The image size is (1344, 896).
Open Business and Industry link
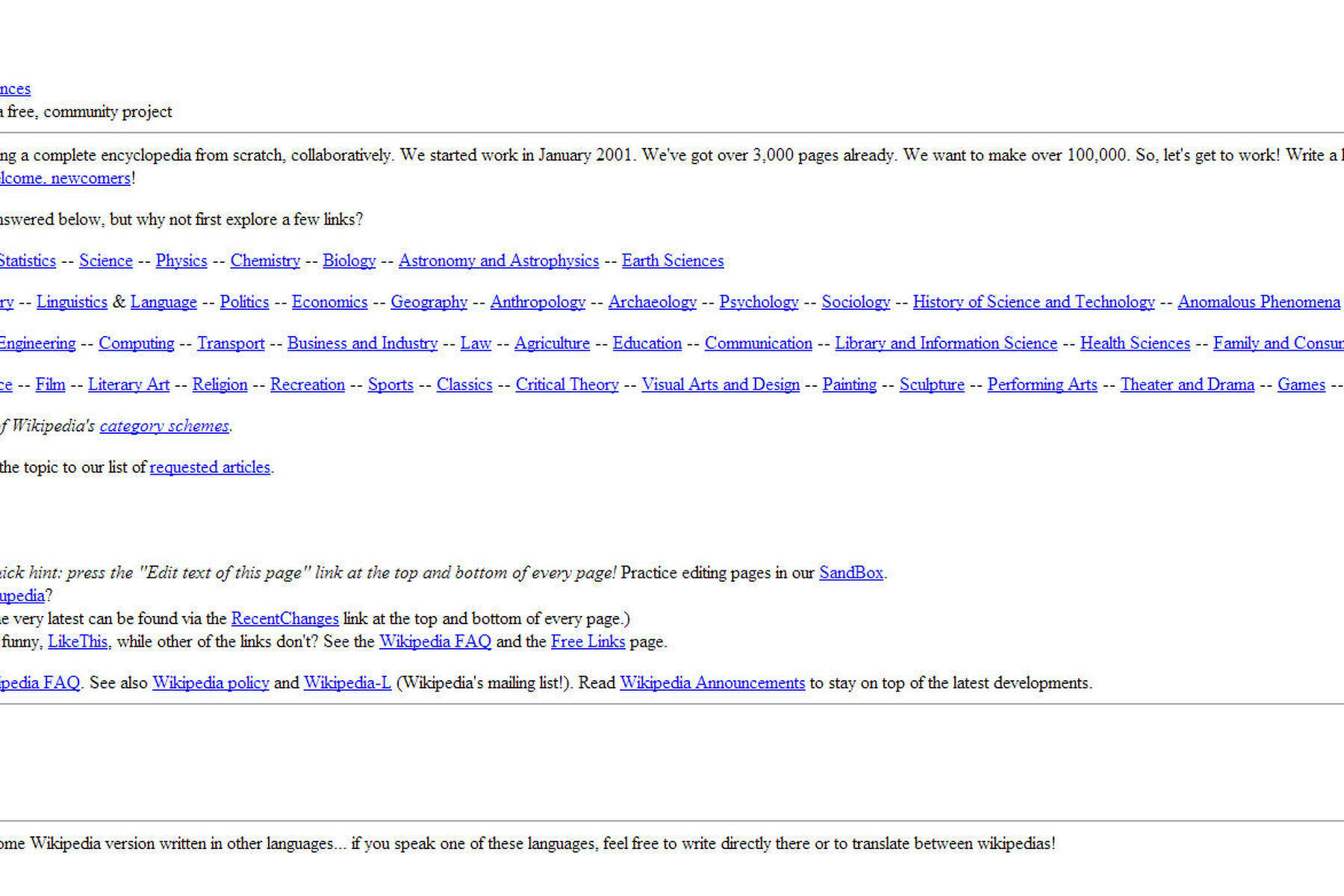(363, 343)
